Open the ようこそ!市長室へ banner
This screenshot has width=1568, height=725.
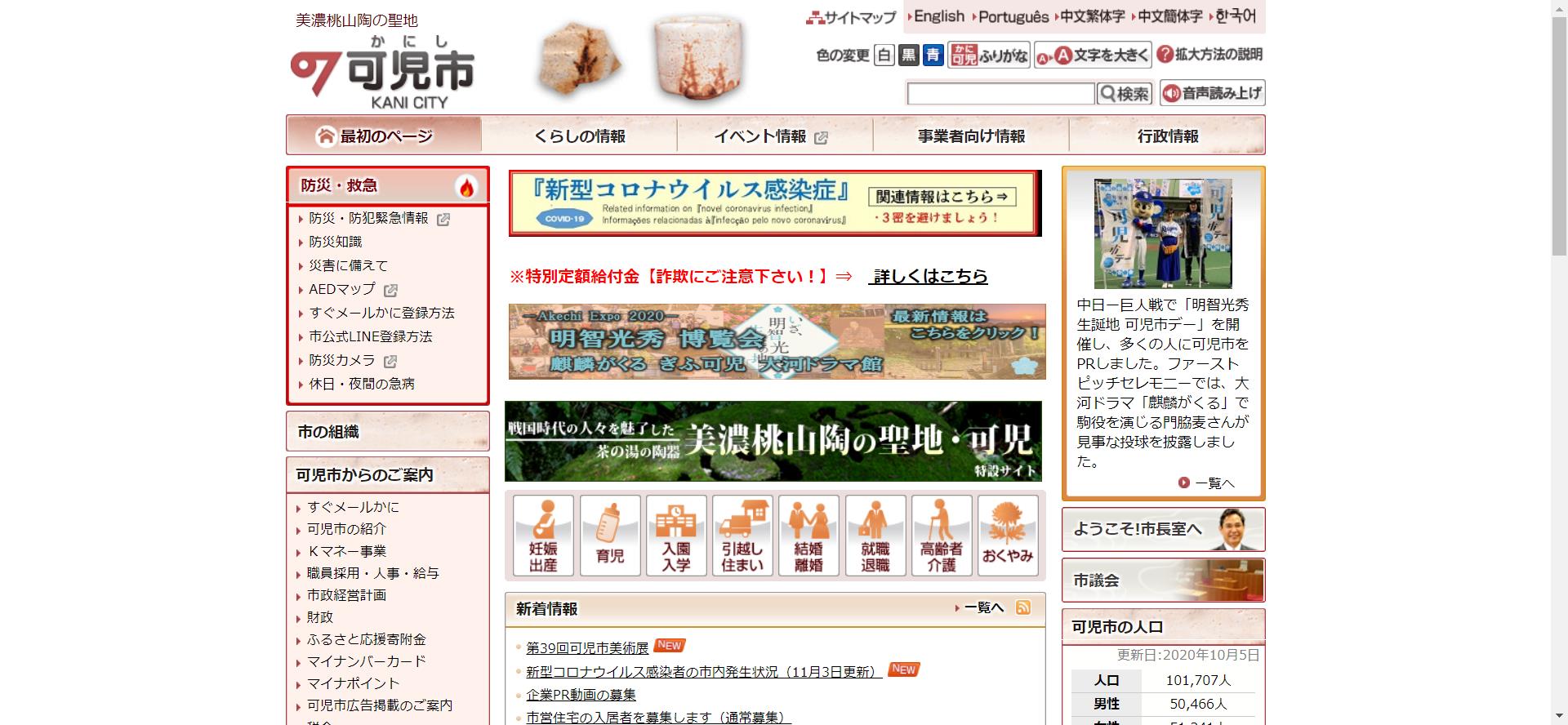point(1163,530)
